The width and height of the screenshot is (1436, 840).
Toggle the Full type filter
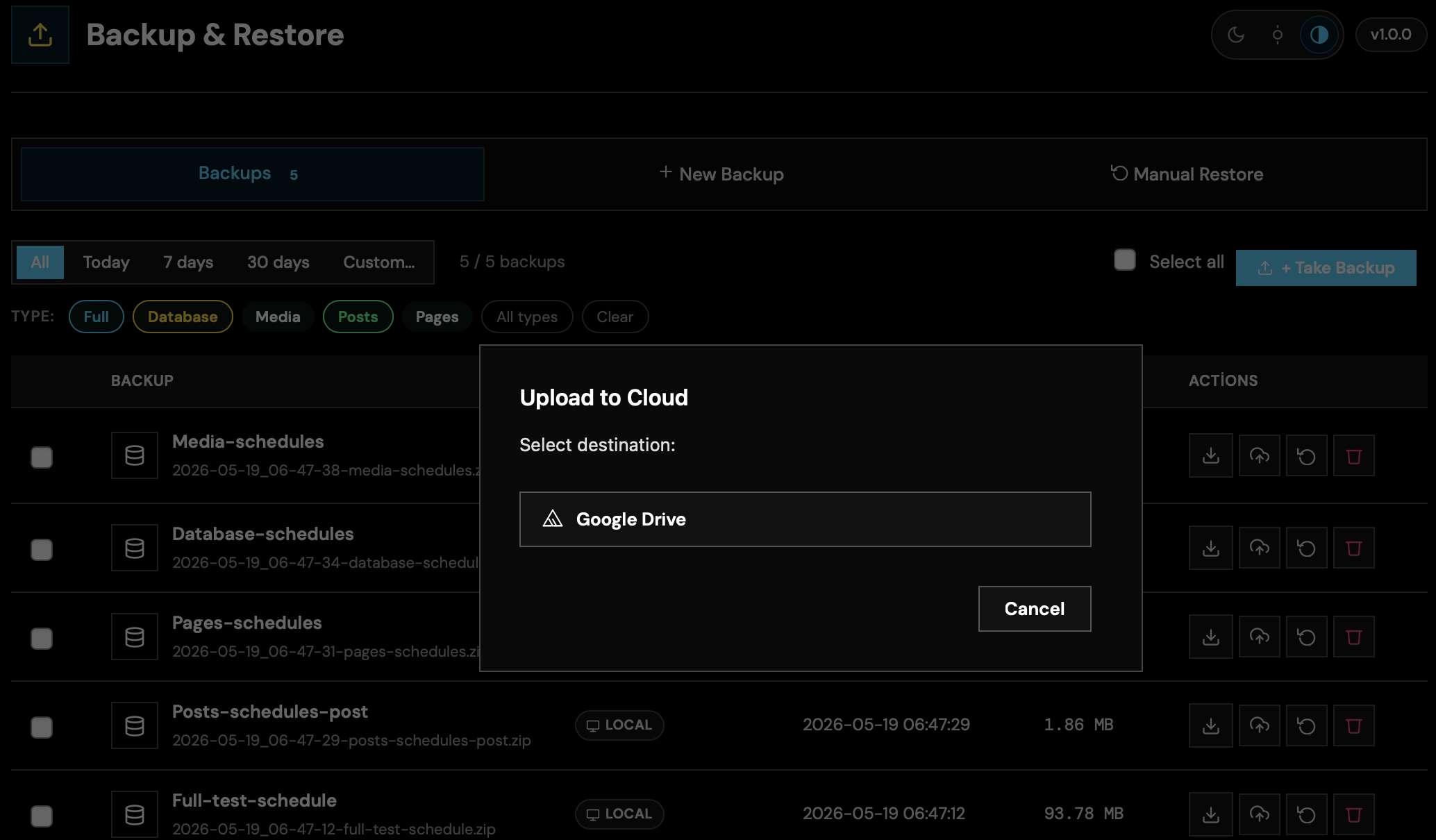click(97, 317)
